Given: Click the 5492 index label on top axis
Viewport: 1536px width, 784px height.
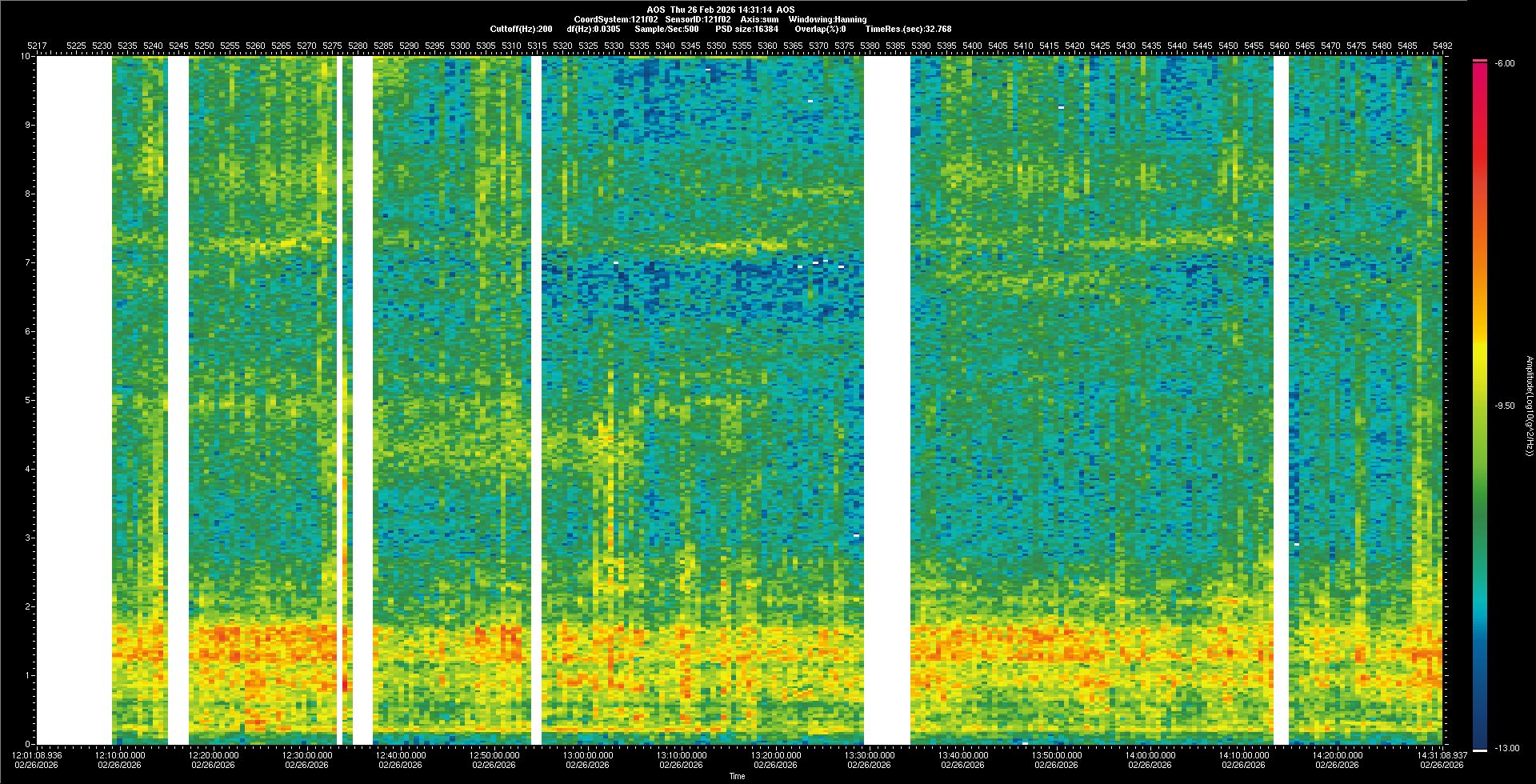Looking at the screenshot, I should pos(1442,46).
